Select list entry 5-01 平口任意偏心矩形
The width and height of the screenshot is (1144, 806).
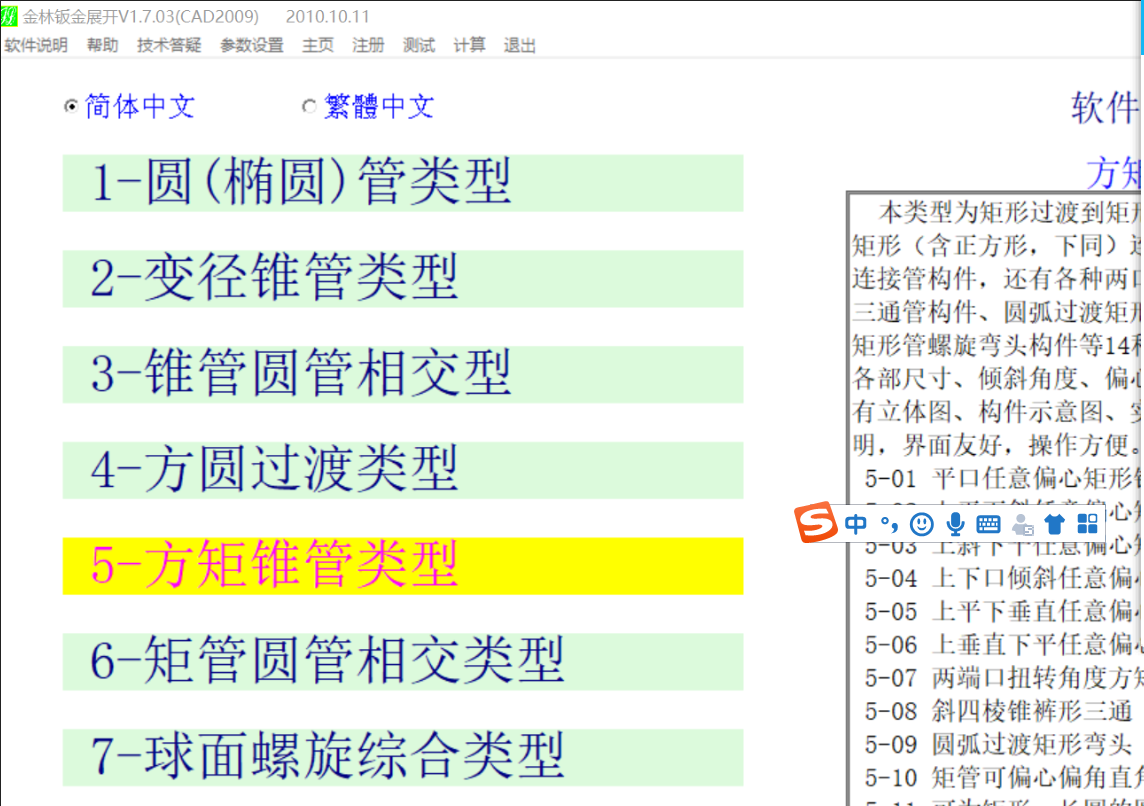point(1002,478)
